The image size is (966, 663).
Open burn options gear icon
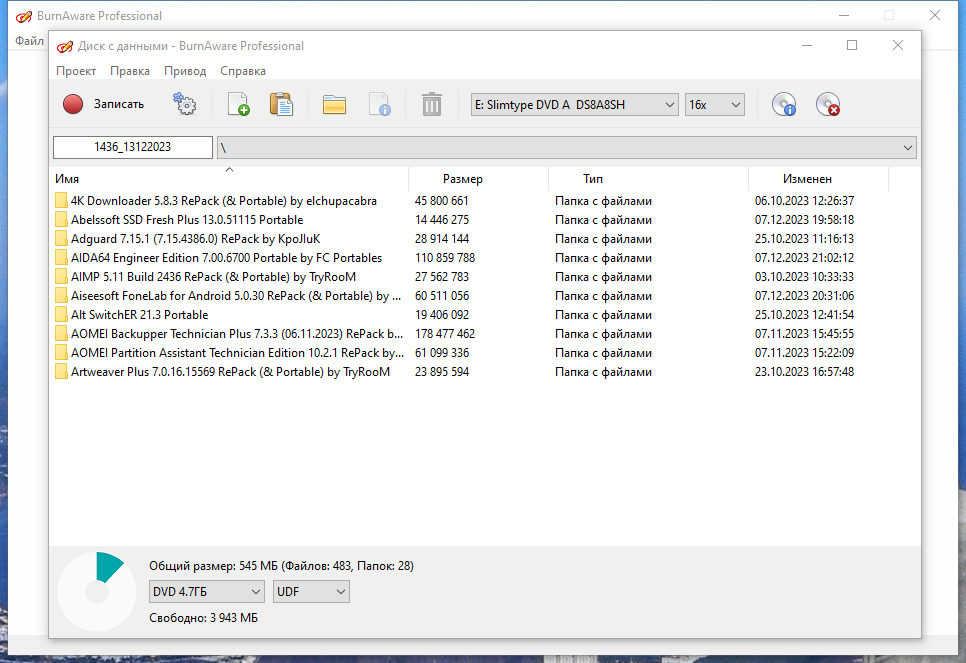pos(184,104)
